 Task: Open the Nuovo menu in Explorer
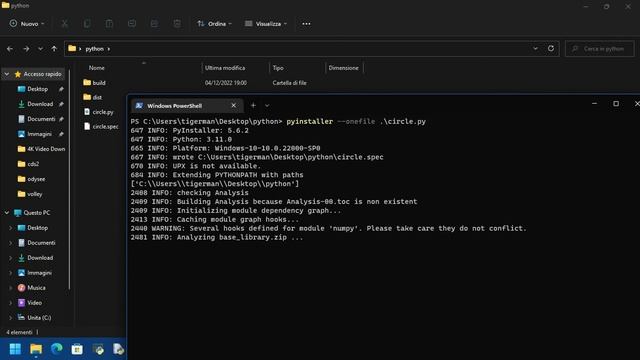pos(27,24)
